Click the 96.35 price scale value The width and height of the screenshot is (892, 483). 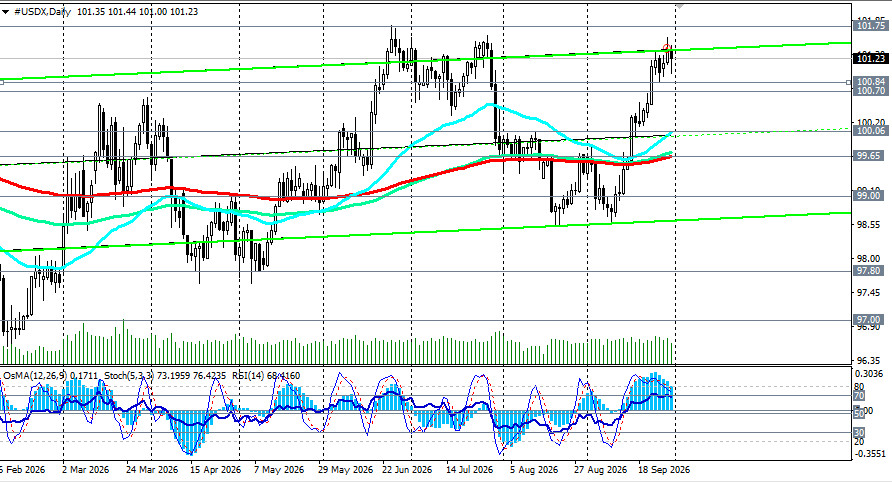pos(868,361)
